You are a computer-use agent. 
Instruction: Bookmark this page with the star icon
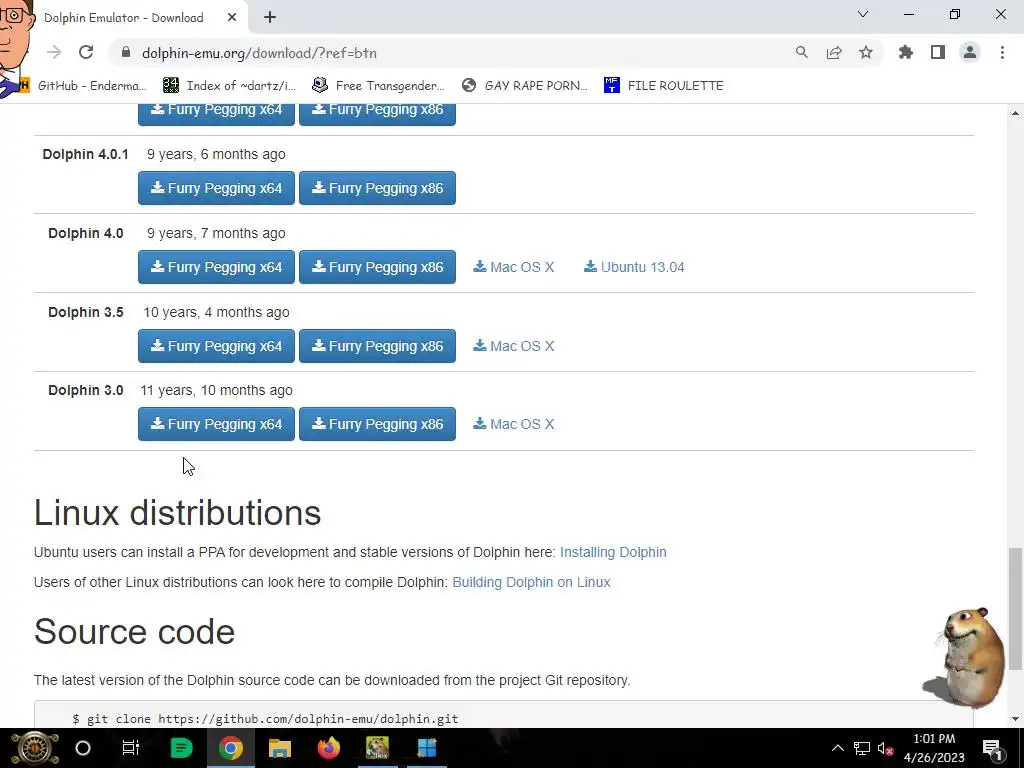point(866,53)
